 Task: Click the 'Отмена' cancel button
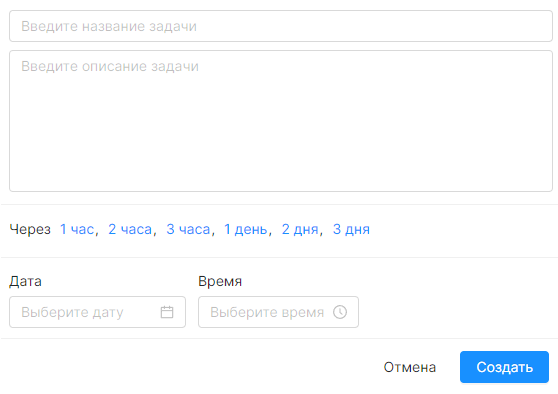pyautogui.click(x=410, y=367)
